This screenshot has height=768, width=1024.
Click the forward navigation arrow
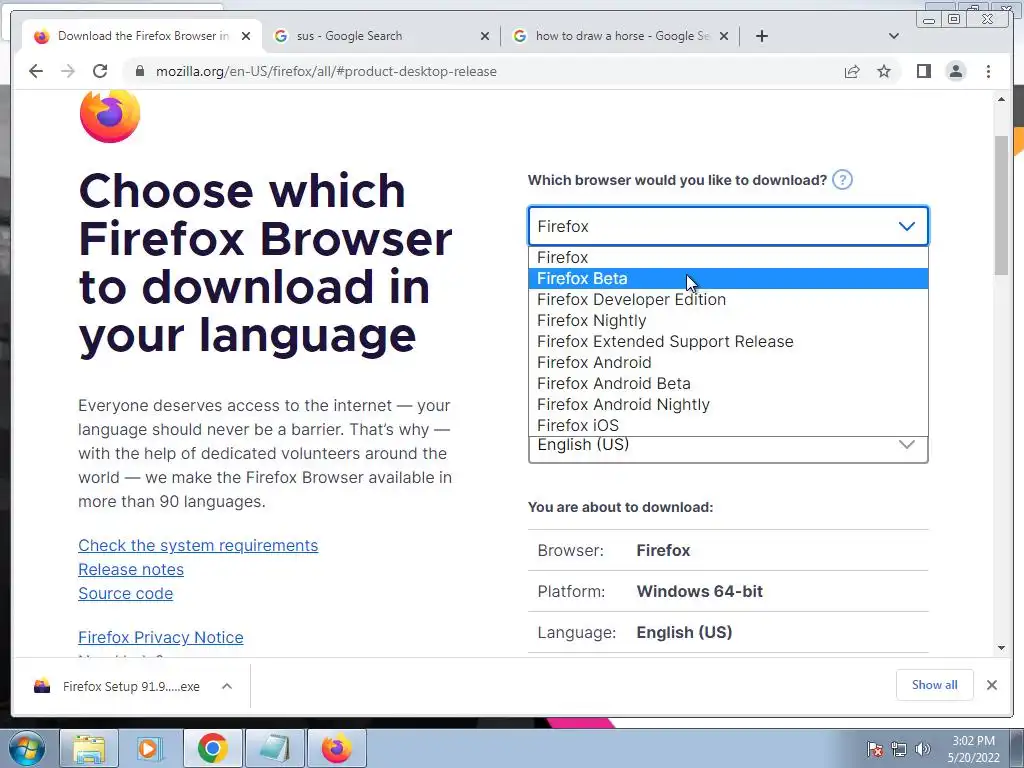[68, 71]
